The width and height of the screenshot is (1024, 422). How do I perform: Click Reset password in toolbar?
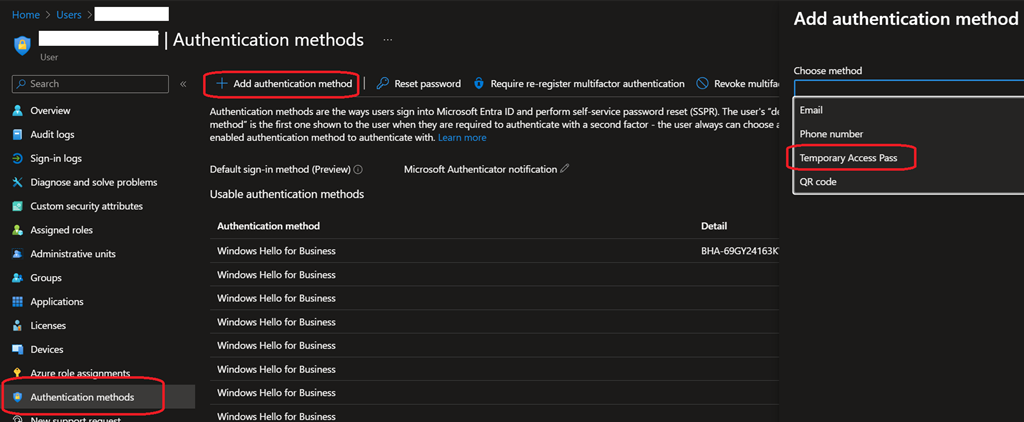click(x=419, y=84)
